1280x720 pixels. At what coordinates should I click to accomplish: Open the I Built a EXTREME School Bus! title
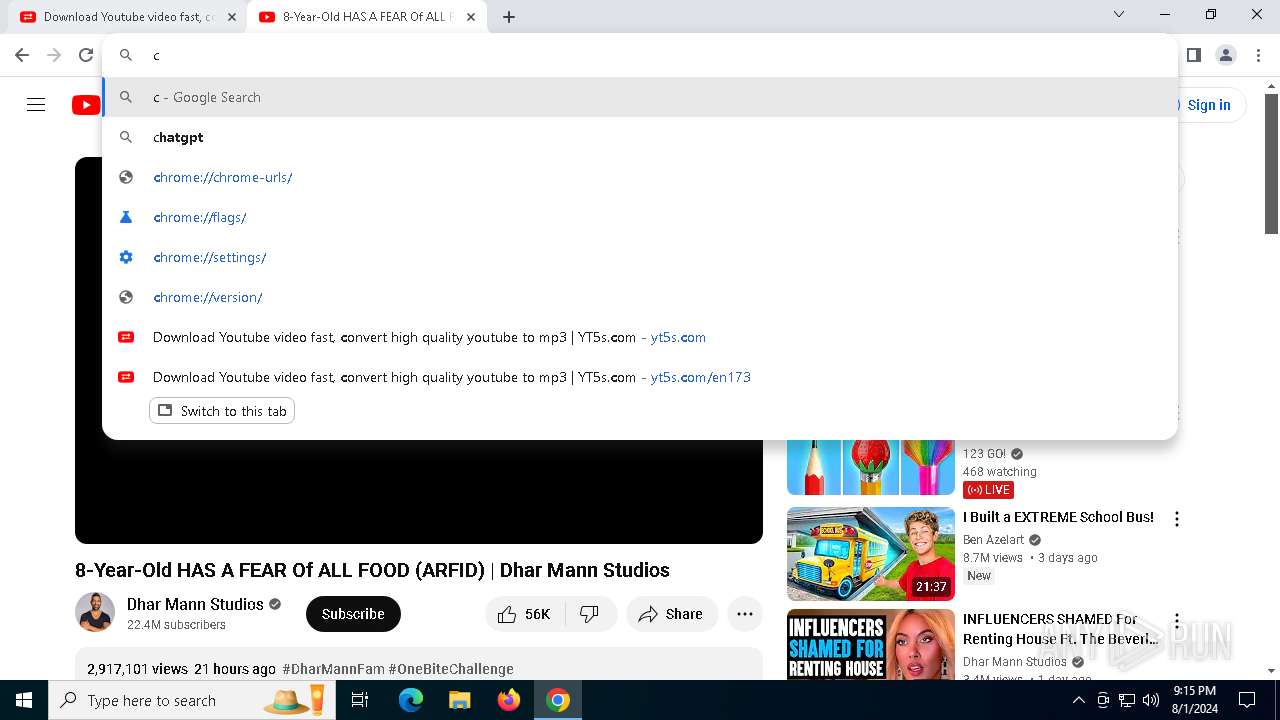click(1058, 517)
